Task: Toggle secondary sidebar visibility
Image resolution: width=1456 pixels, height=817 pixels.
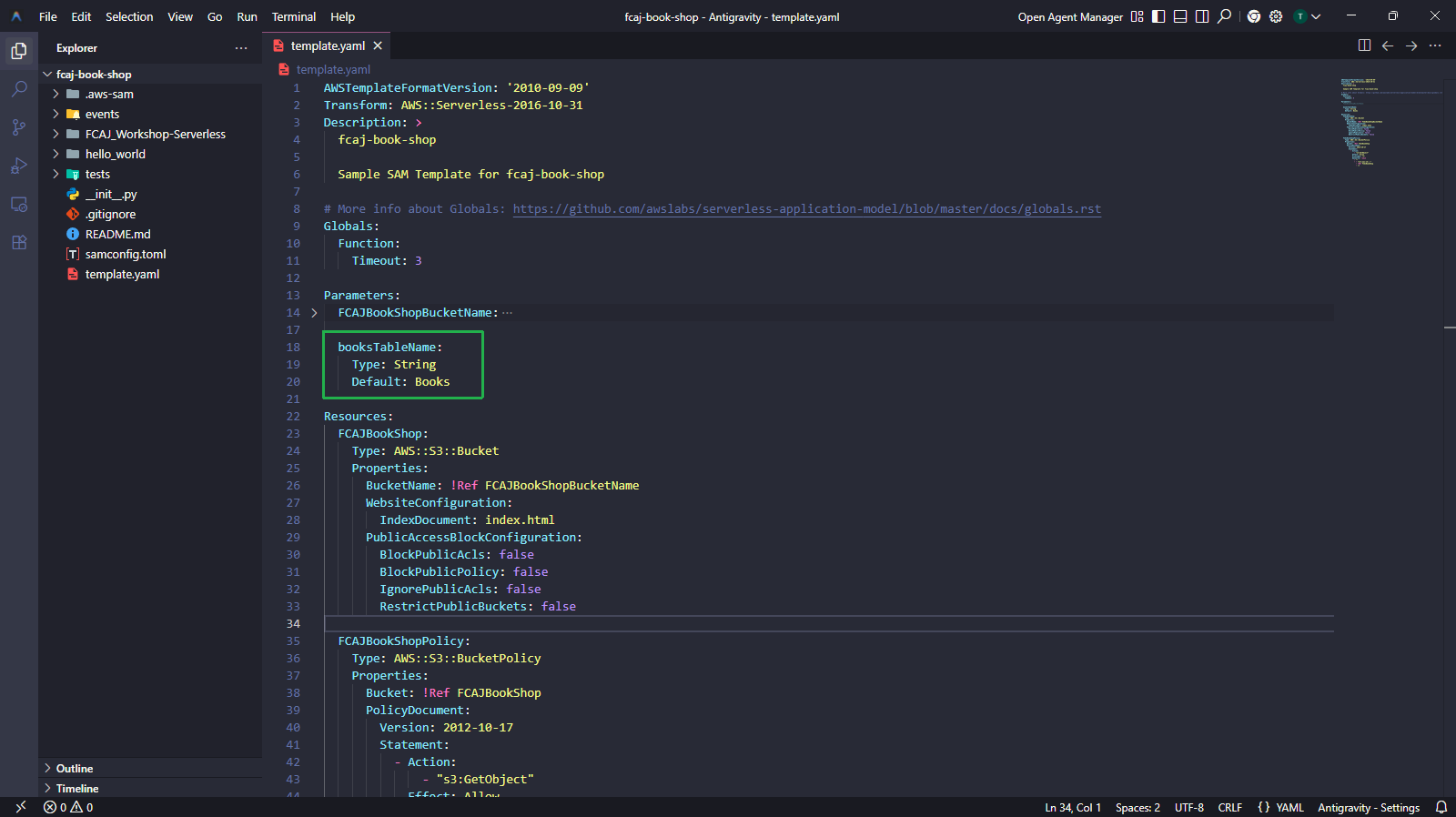Action: (1202, 16)
